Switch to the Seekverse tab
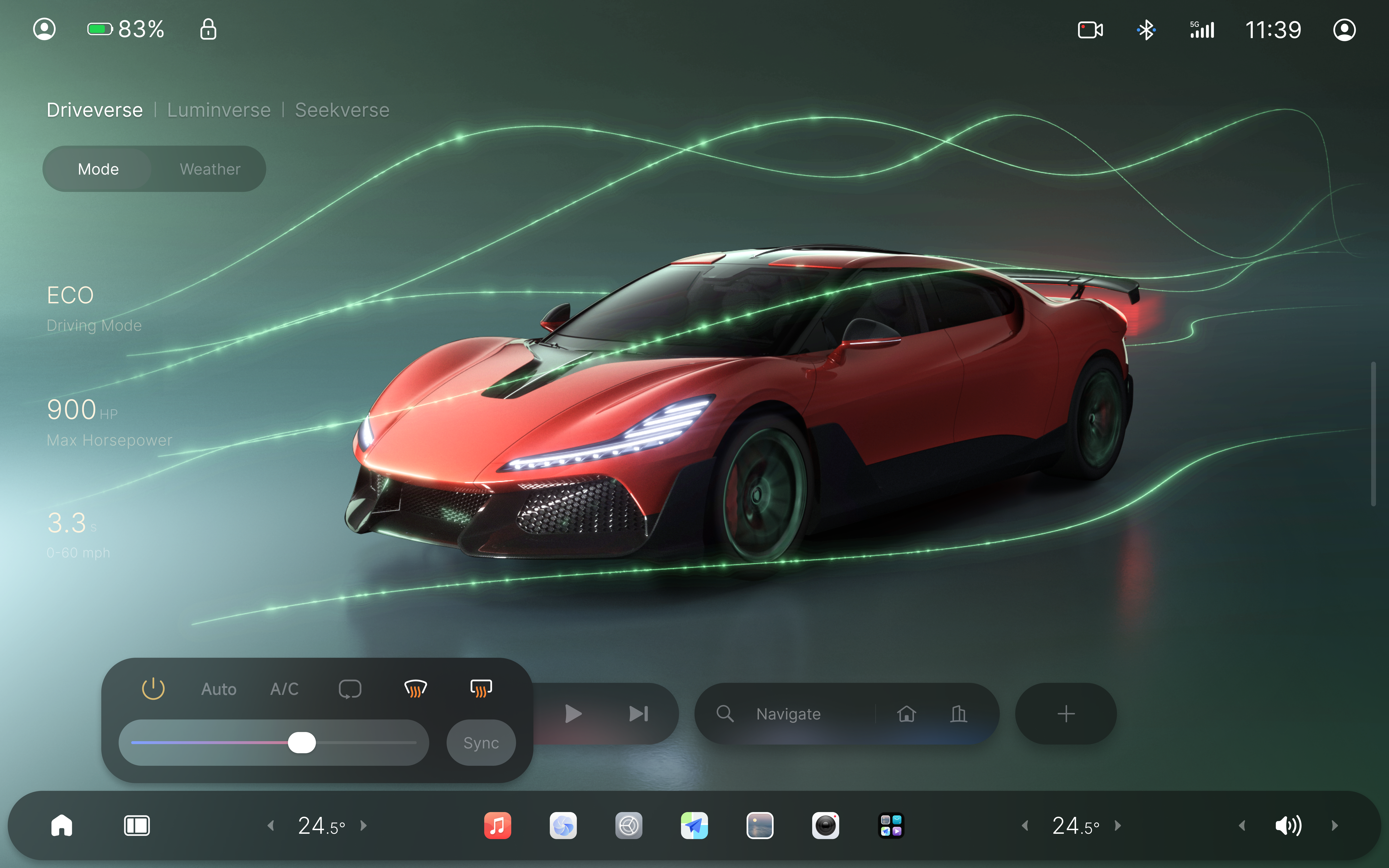The width and height of the screenshot is (1389, 868). (342, 110)
